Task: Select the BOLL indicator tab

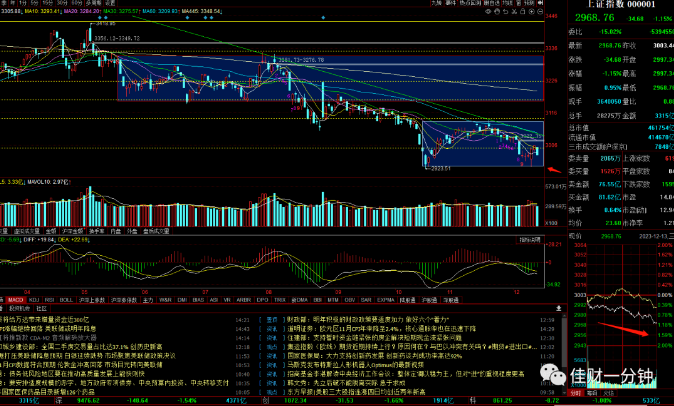Action: tap(66, 300)
